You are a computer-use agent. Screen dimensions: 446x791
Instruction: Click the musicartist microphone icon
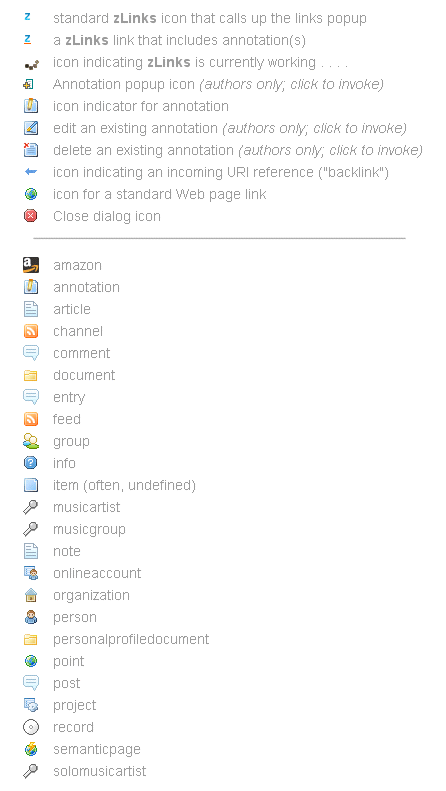pyautogui.click(x=31, y=507)
